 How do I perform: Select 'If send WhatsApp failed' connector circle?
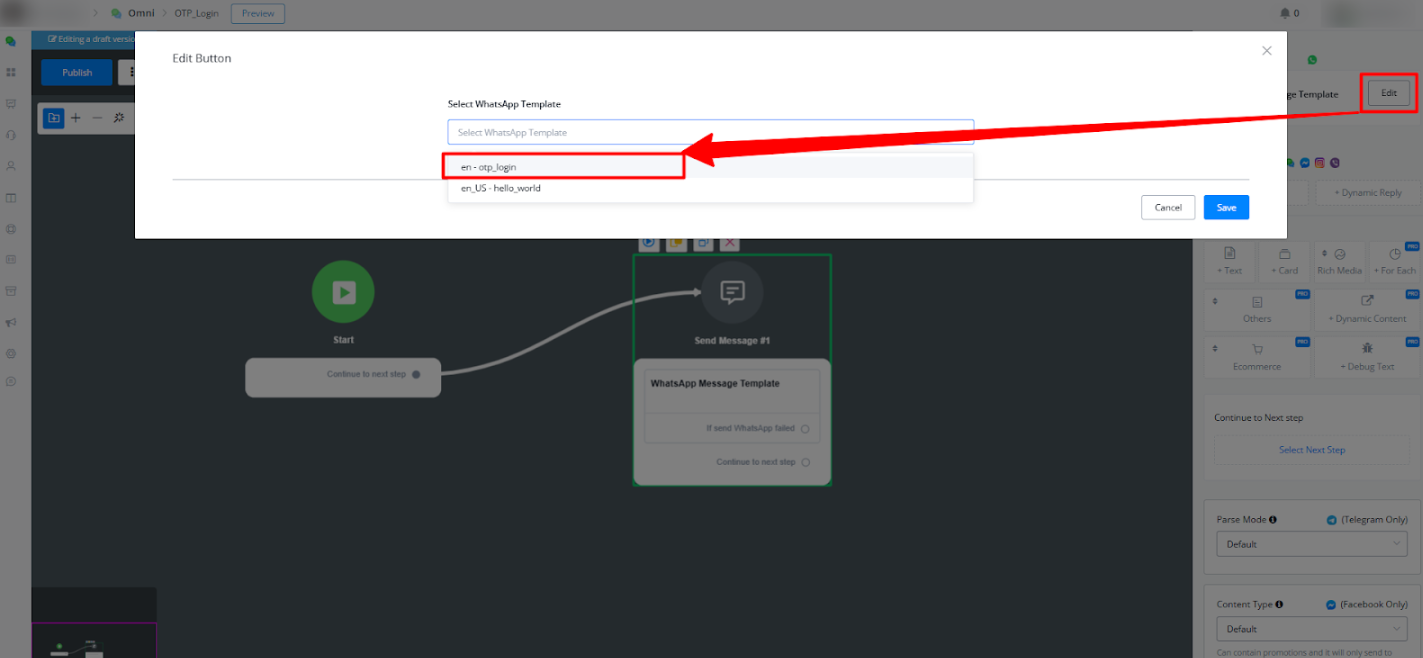pyautogui.click(x=805, y=429)
